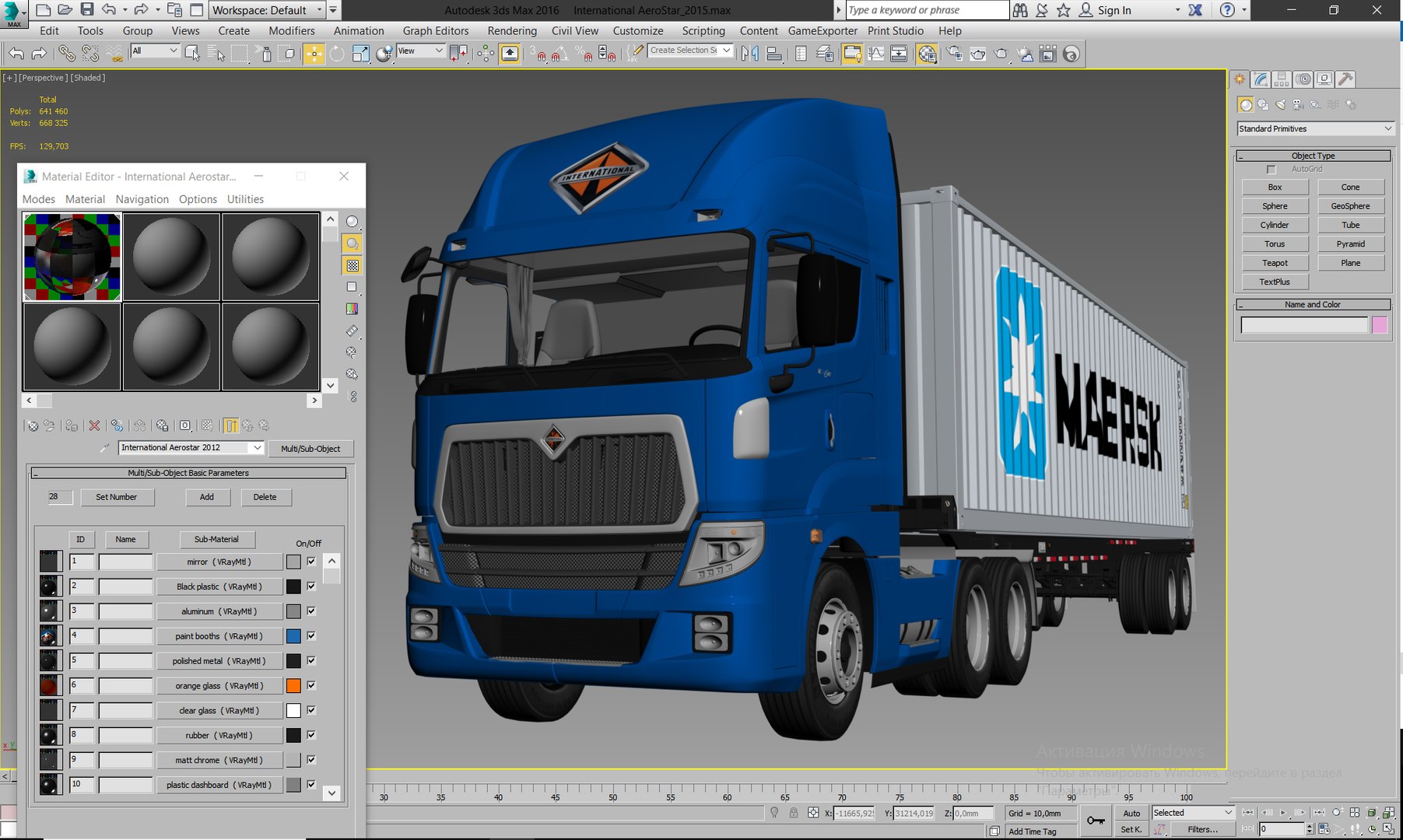Open the Render Setup teapot icon

click(954, 54)
